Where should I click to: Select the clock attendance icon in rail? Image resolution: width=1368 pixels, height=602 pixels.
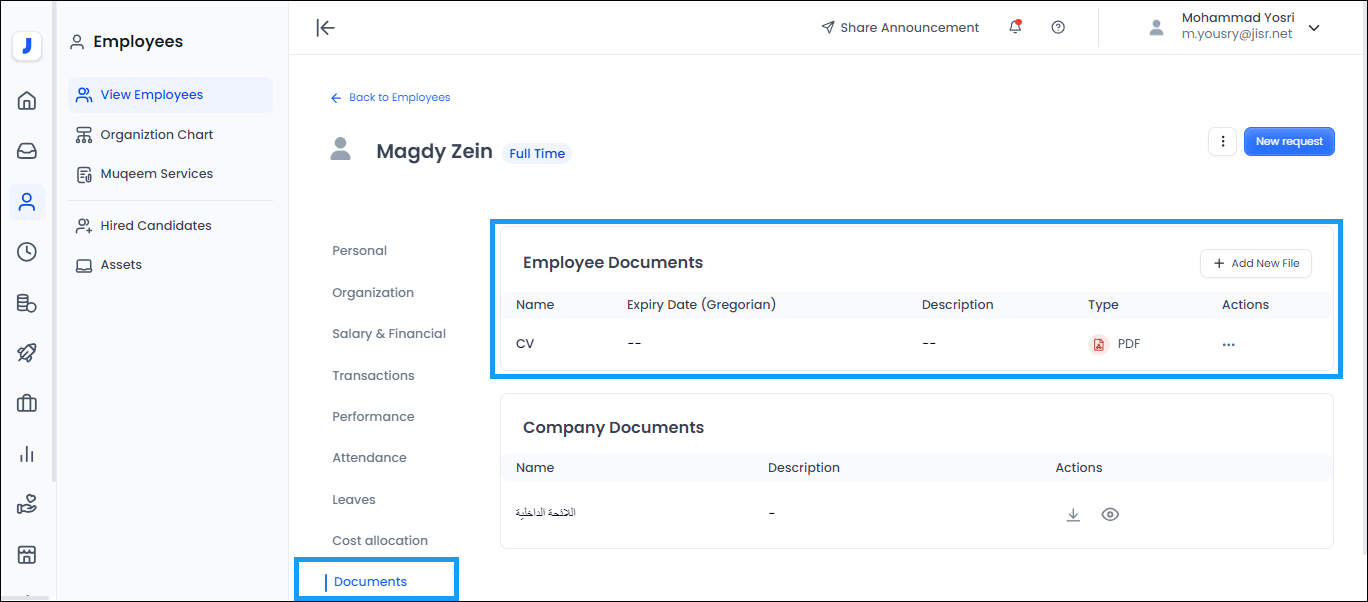click(x=27, y=252)
